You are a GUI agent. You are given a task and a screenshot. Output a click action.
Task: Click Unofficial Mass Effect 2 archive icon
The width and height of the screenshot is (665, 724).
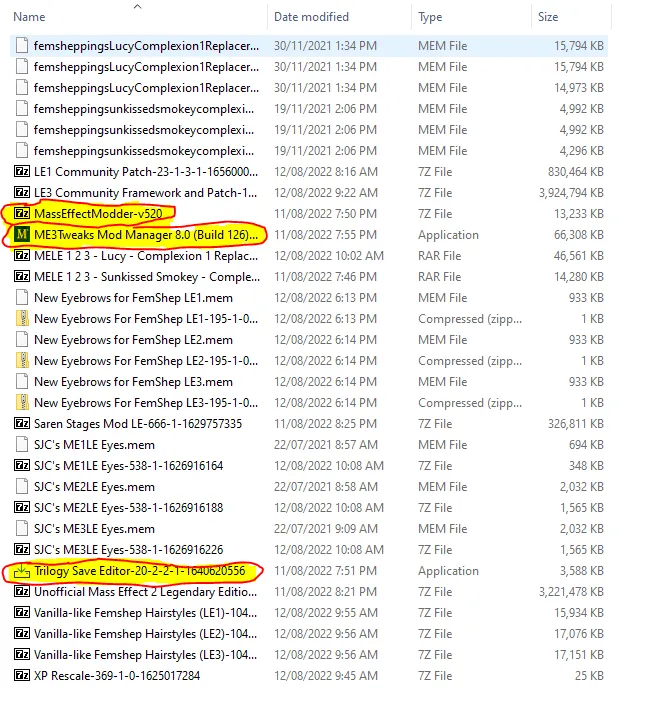click(22, 592)
